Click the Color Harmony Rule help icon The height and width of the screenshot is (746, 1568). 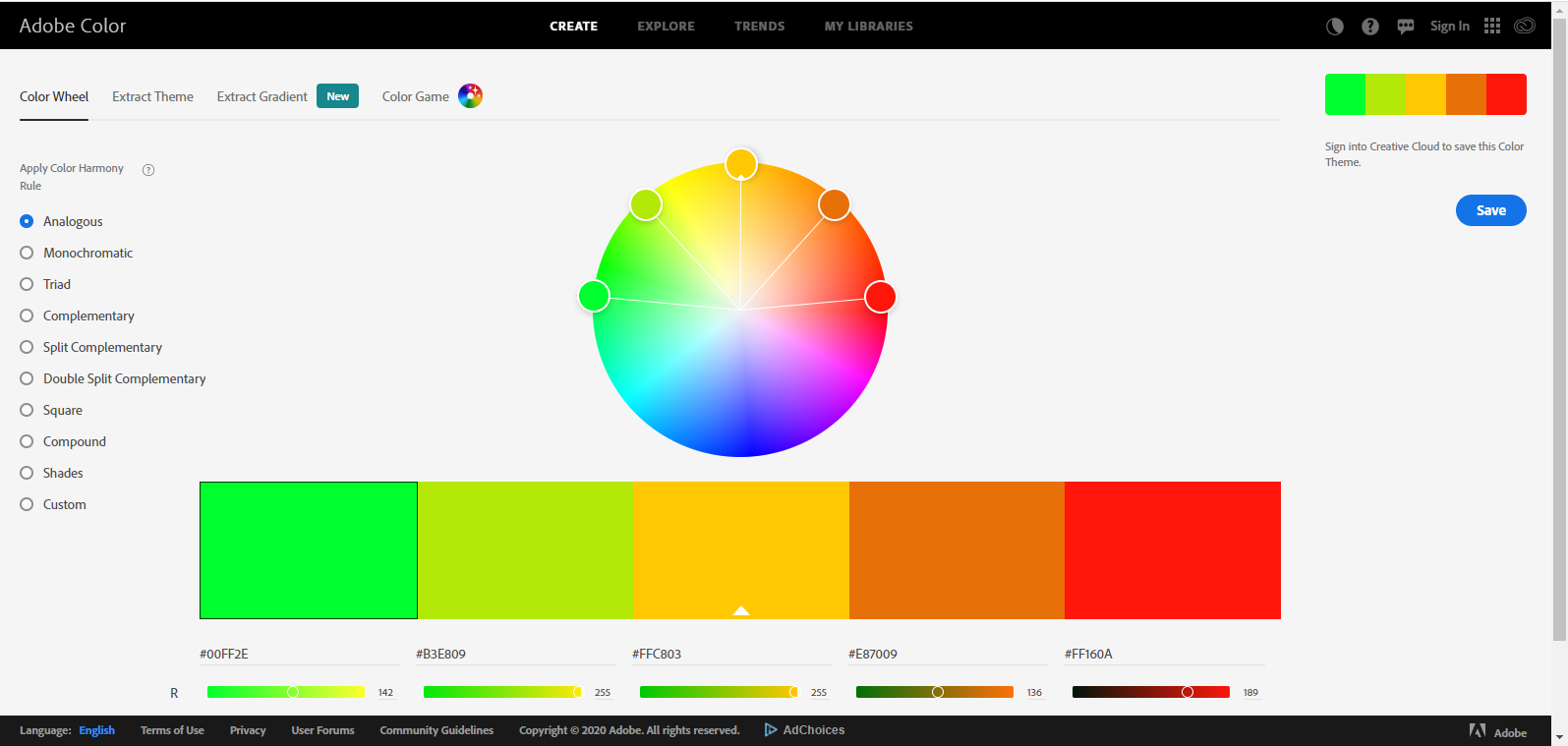coord(148,170)
